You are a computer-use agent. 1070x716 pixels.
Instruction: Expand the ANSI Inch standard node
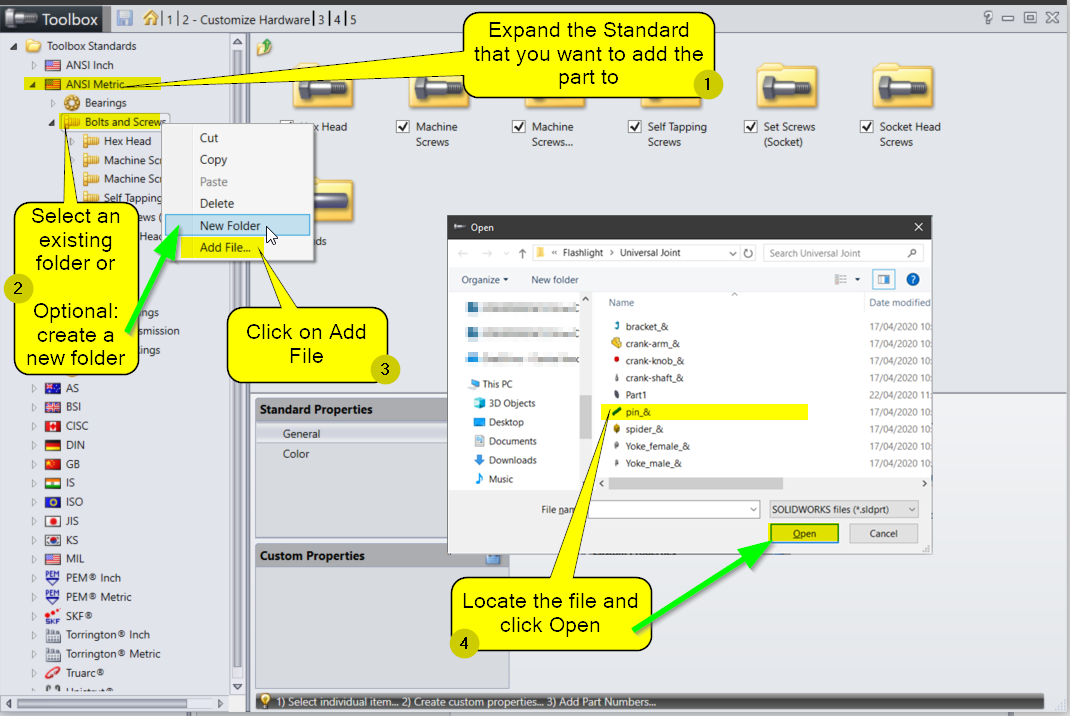(x=33, y=65)
